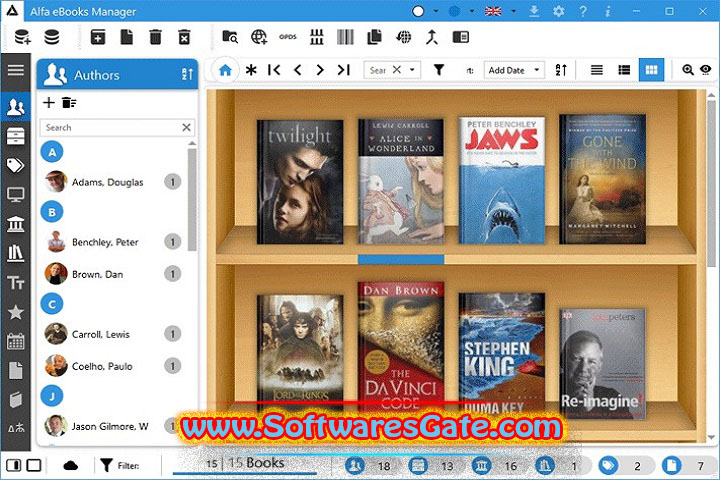Add a new author with plus

(49, 102)
